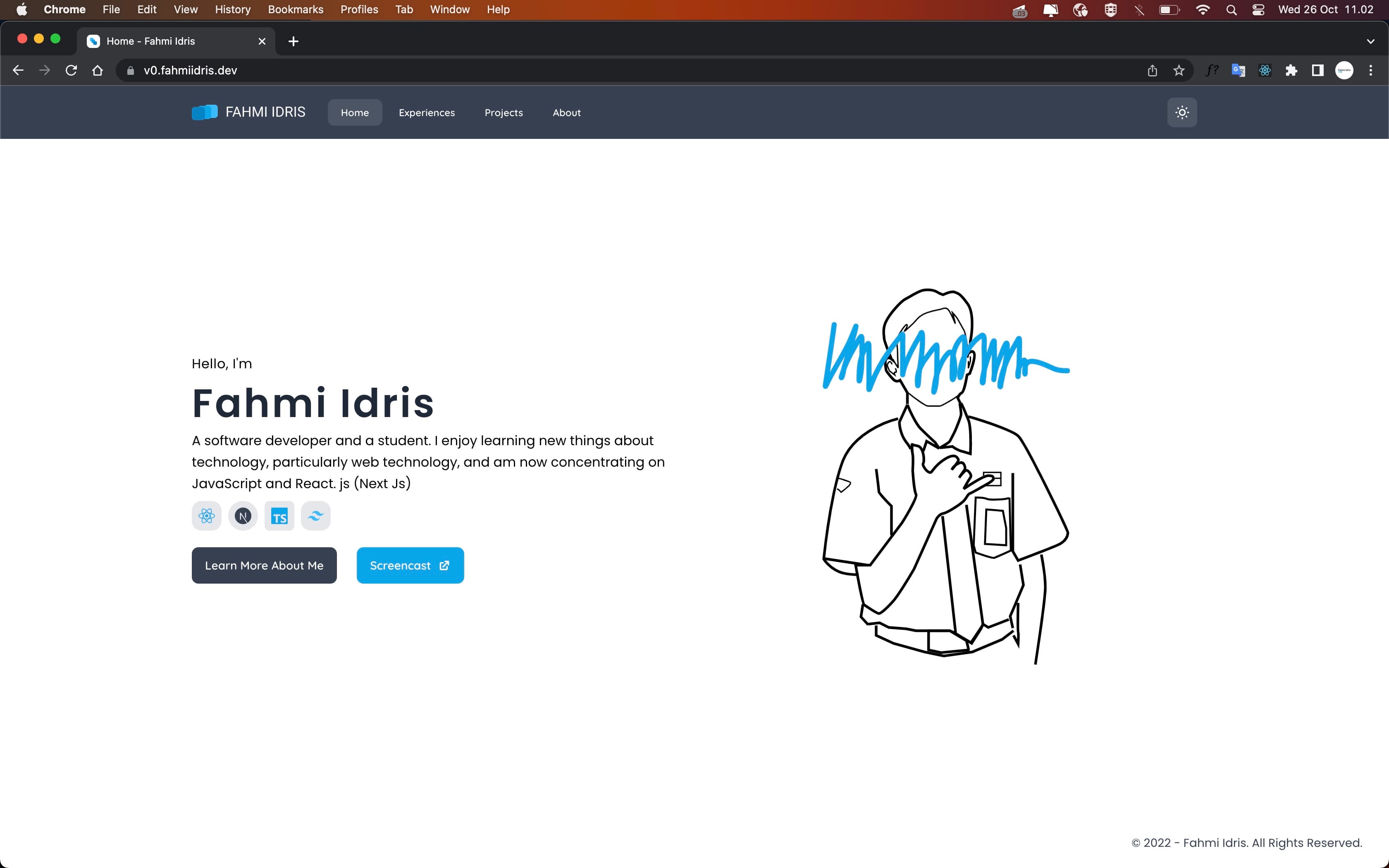
Task: Open the Projects nav item
Action: [x=504, y=112]
